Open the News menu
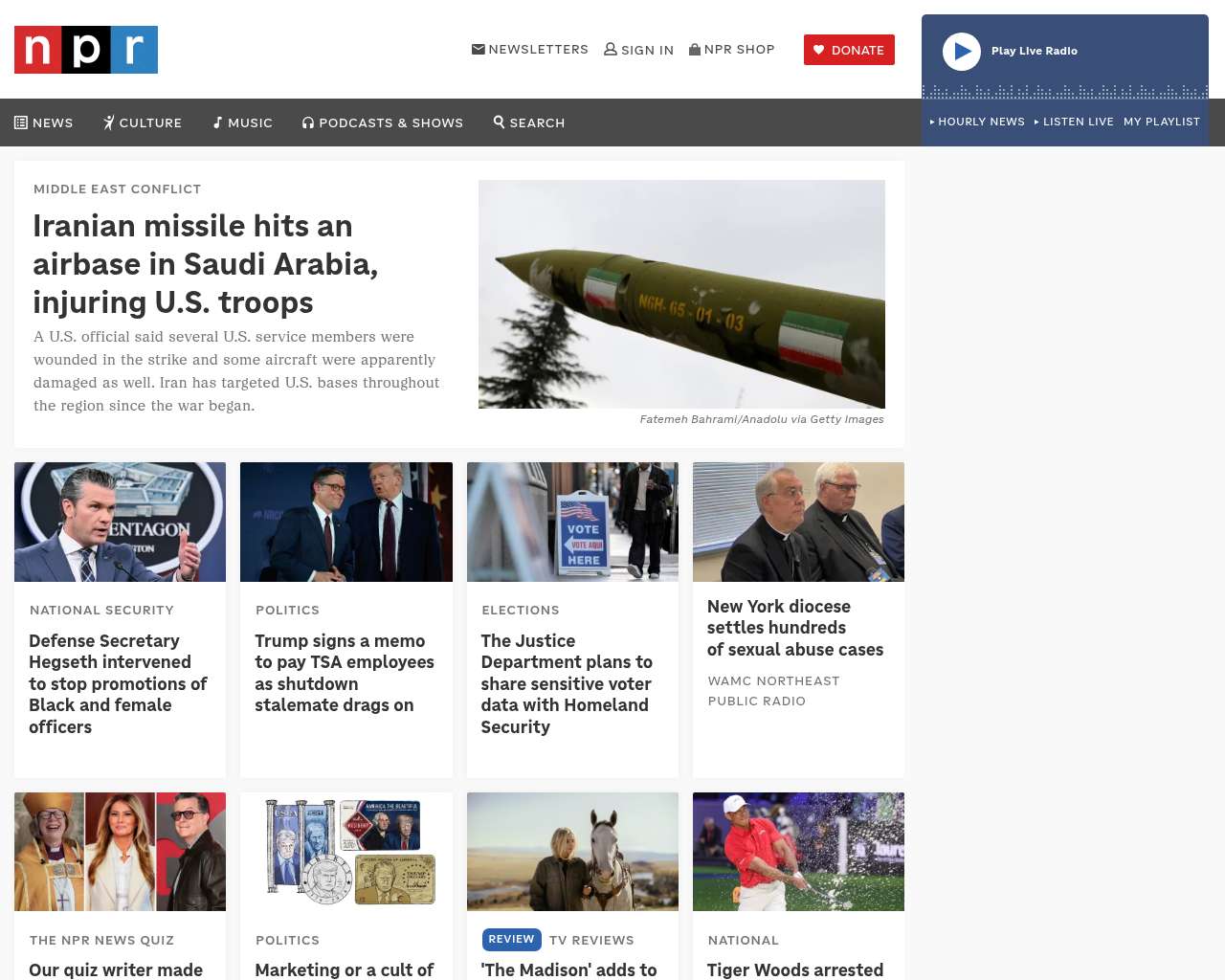The height and width of the screenshot is (980, 1225). click(44, 122)
